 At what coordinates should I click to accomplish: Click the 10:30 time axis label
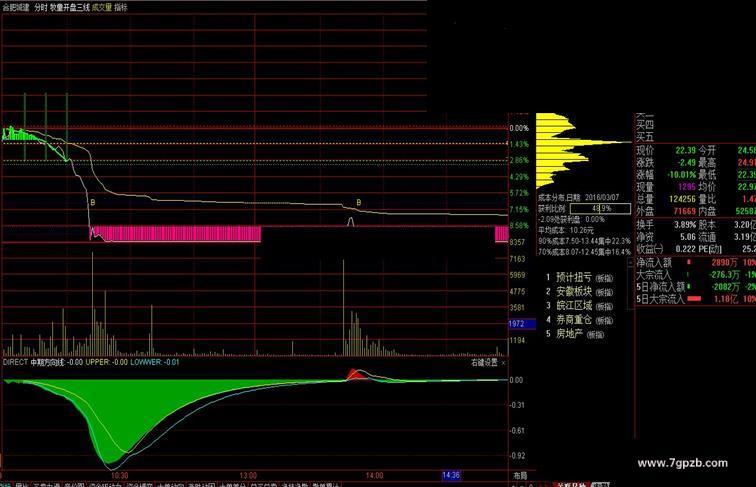tap(120, 475)
